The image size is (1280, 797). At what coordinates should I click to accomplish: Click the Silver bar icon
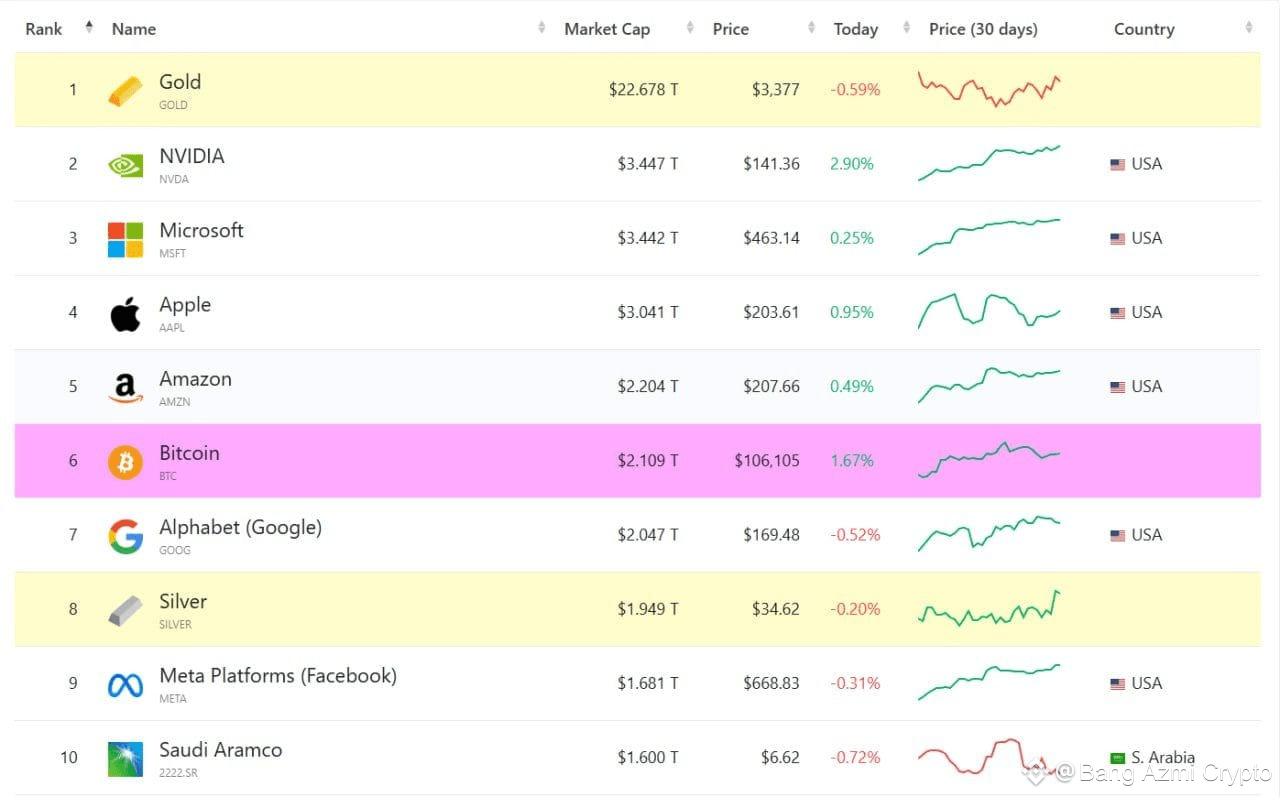coord(125,611)
